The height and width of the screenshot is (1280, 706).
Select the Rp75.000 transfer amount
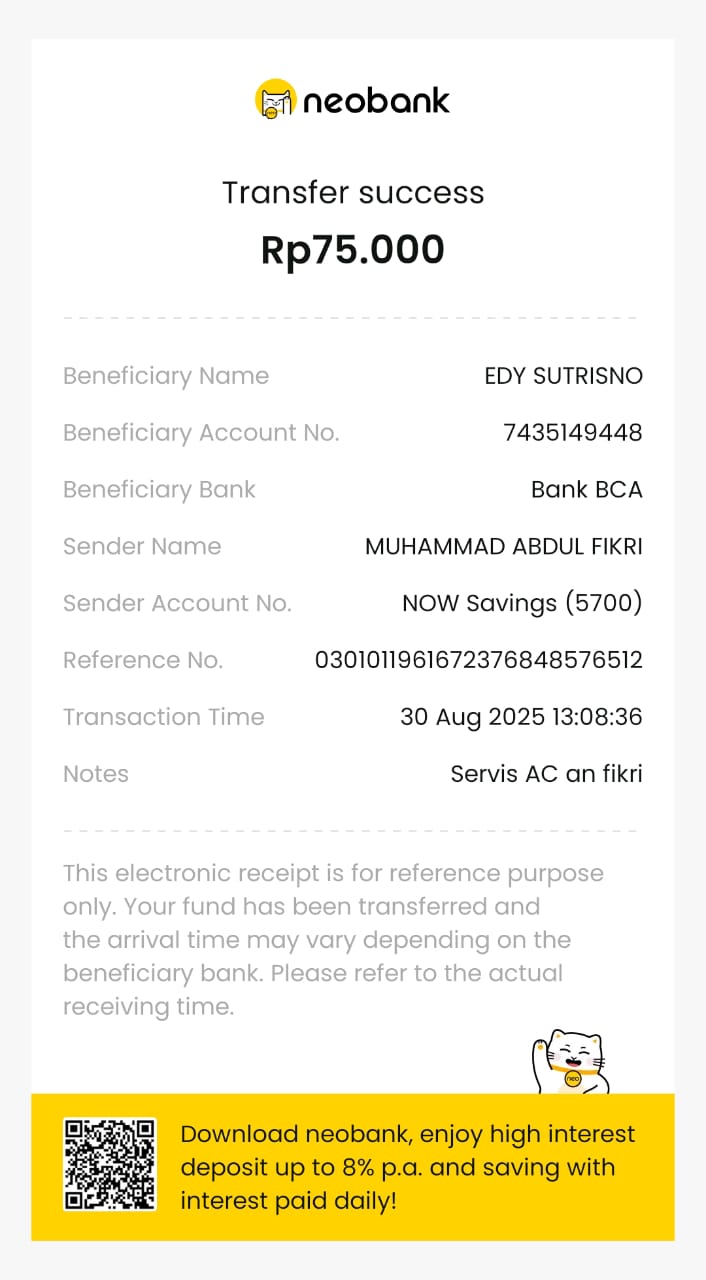click(353, 250)
